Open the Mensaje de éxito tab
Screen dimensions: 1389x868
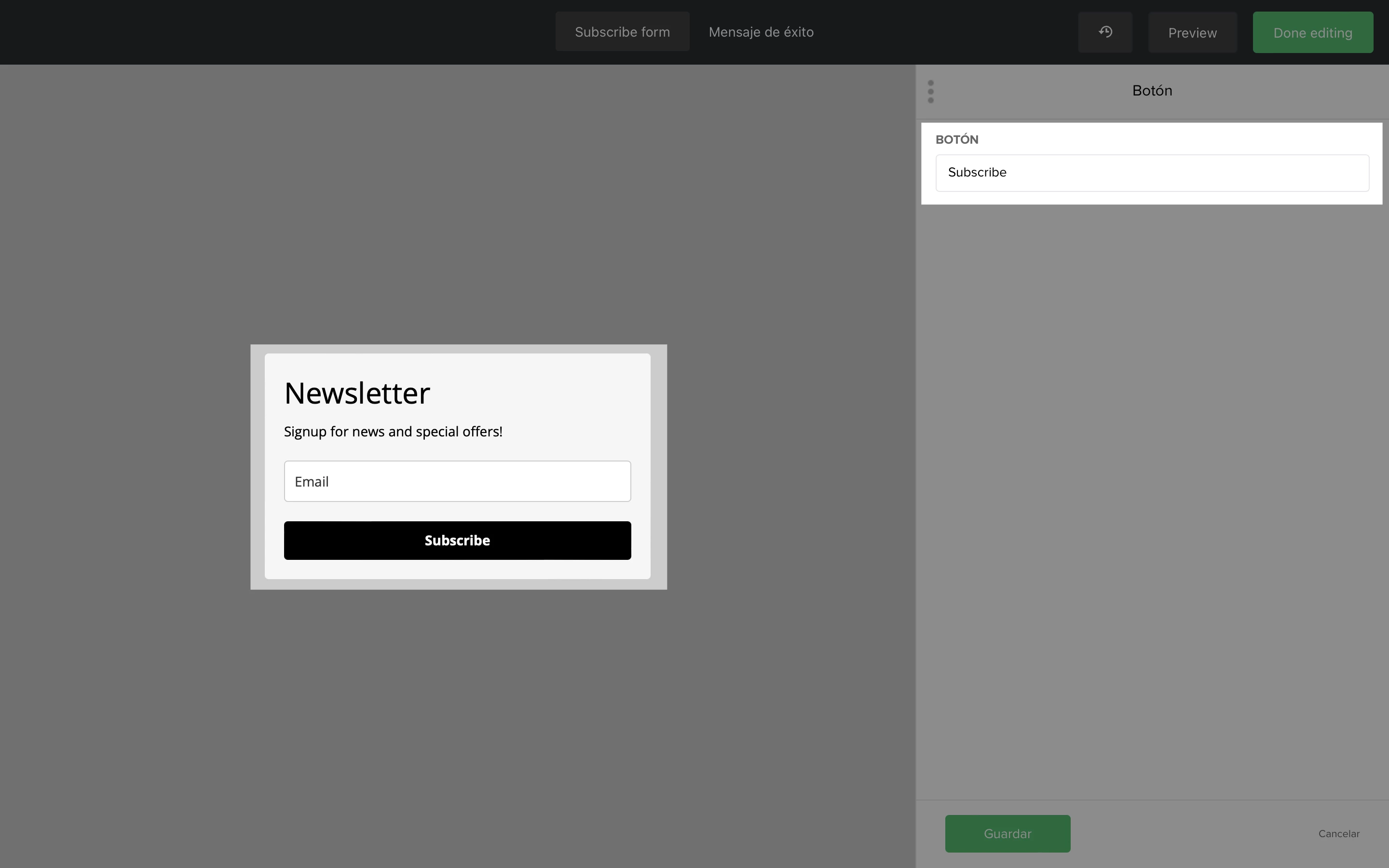click(761, 32)
